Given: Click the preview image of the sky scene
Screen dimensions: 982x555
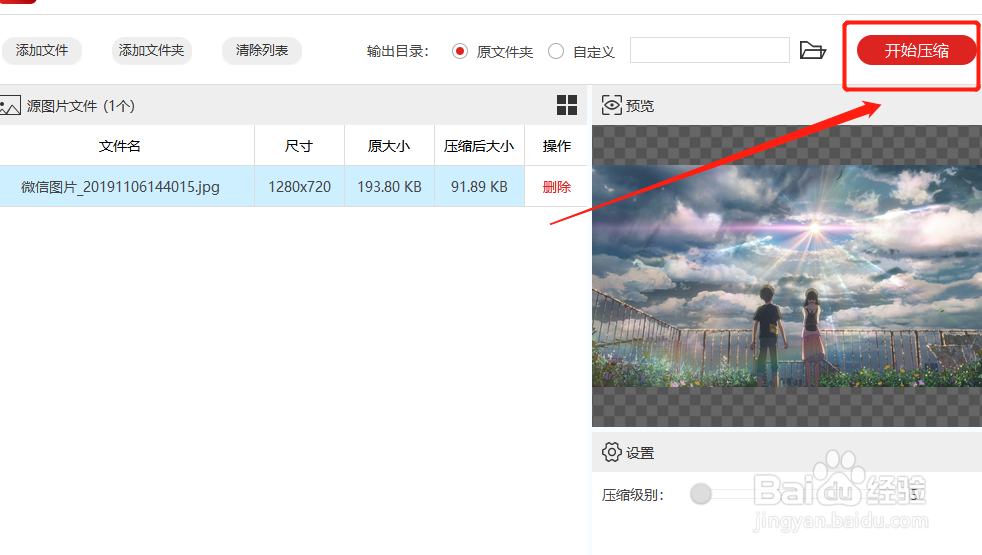Looking at the screenshot, I should (x=787, y=276).
